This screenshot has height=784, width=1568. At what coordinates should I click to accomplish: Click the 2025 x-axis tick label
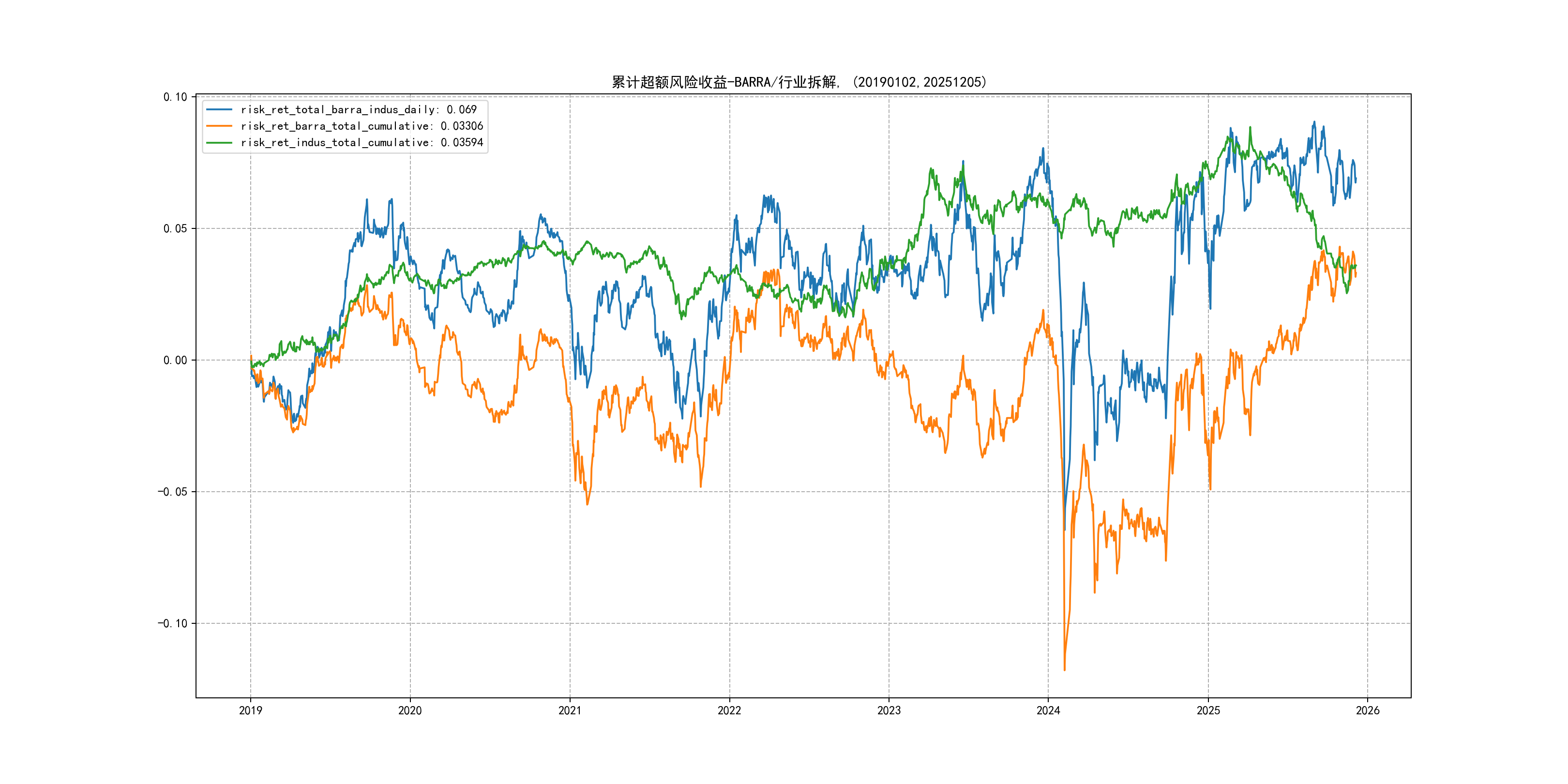click(x=1208, y=710)
